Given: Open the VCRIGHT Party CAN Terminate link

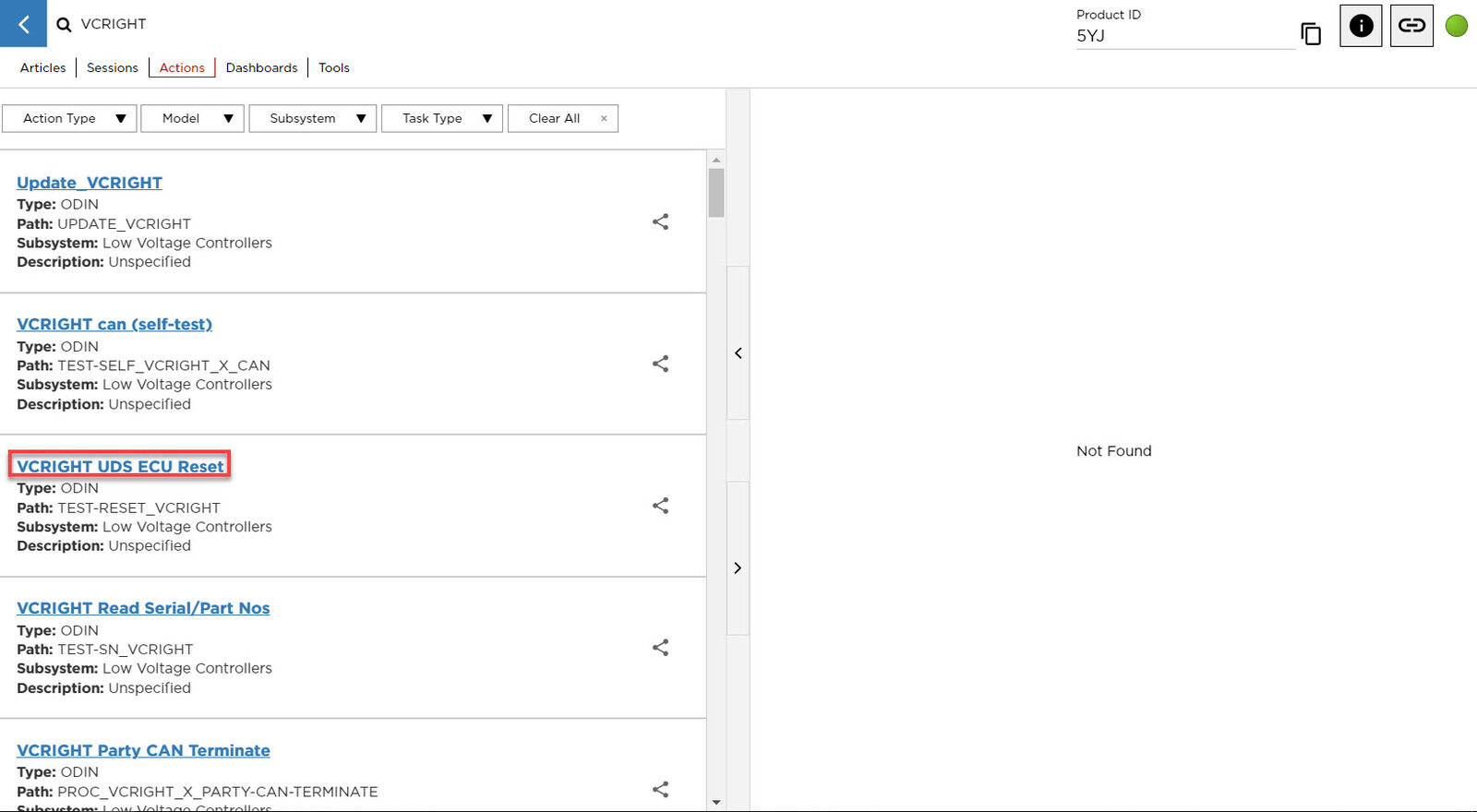Looking at the screenshot, I should tap(143, 750).
